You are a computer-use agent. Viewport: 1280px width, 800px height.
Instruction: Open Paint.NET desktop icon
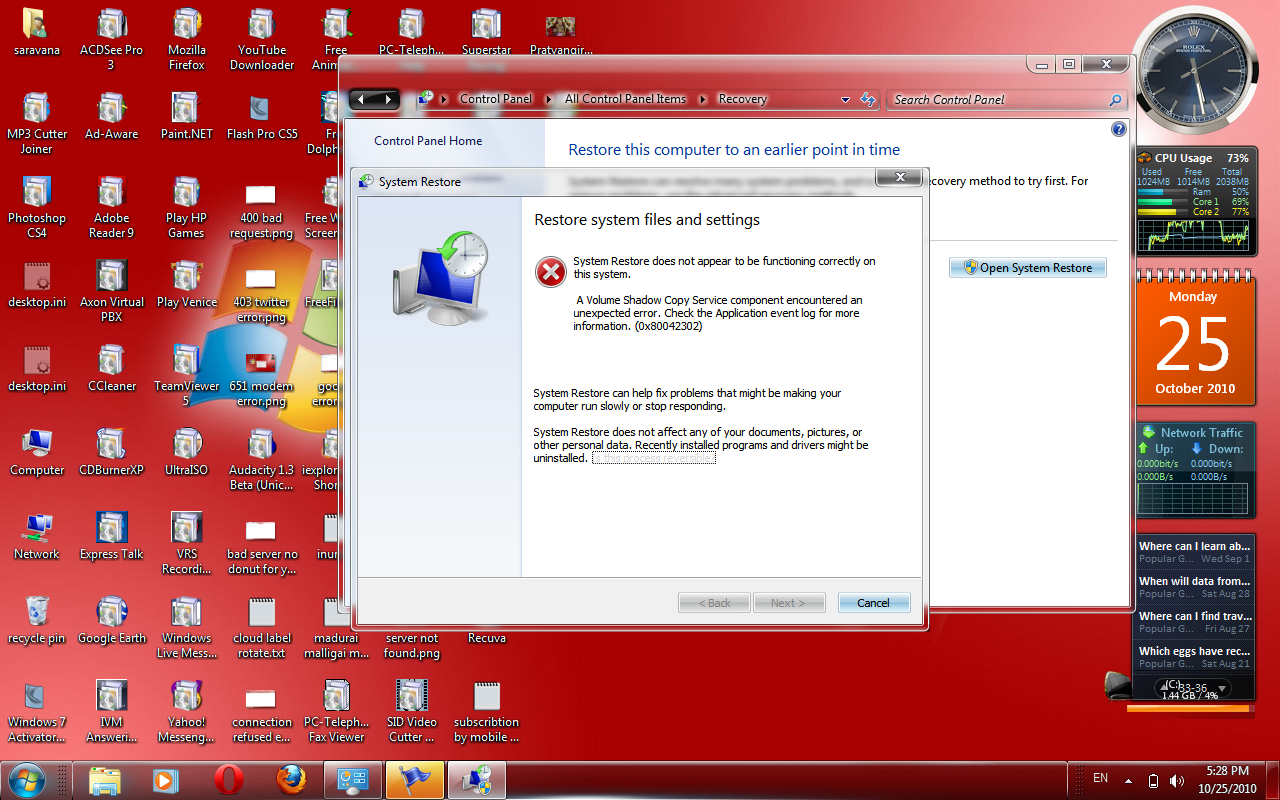tap(186, 116)
